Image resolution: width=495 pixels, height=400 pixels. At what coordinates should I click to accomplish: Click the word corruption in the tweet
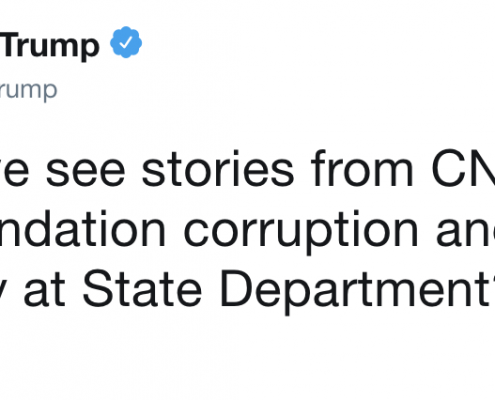point(300,231)
